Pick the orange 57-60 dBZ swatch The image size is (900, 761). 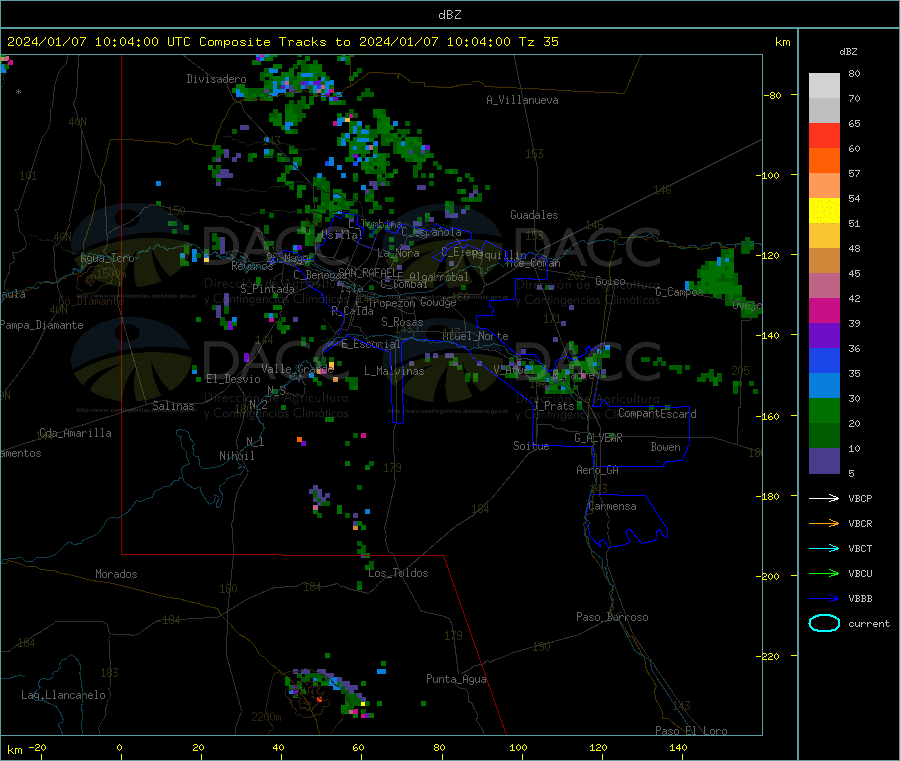[x=824, y=161]
